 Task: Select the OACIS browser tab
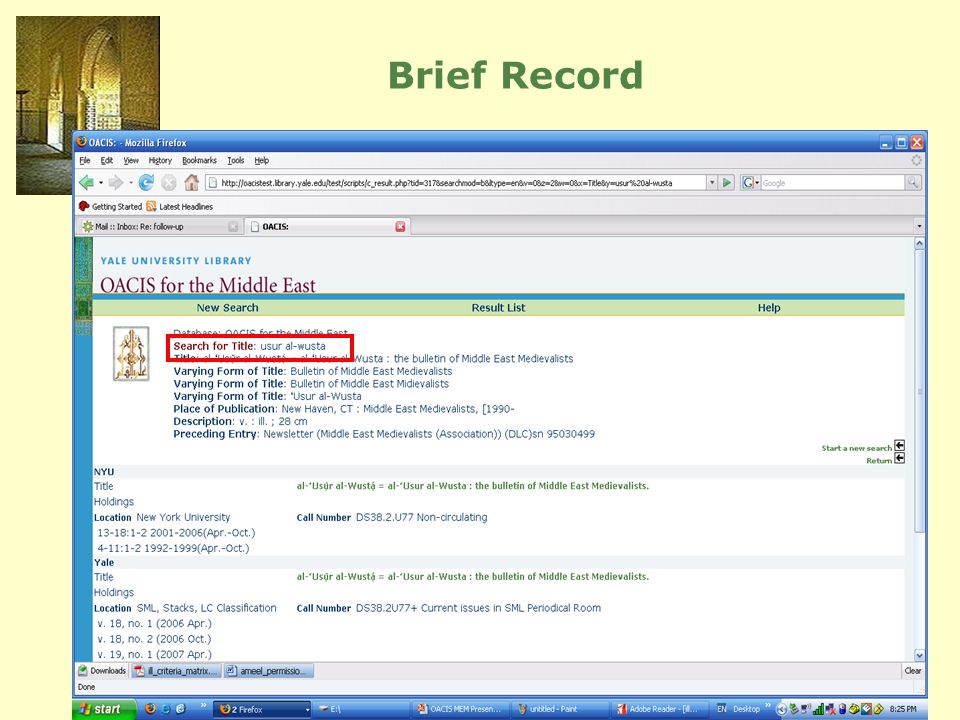point(326,227)
